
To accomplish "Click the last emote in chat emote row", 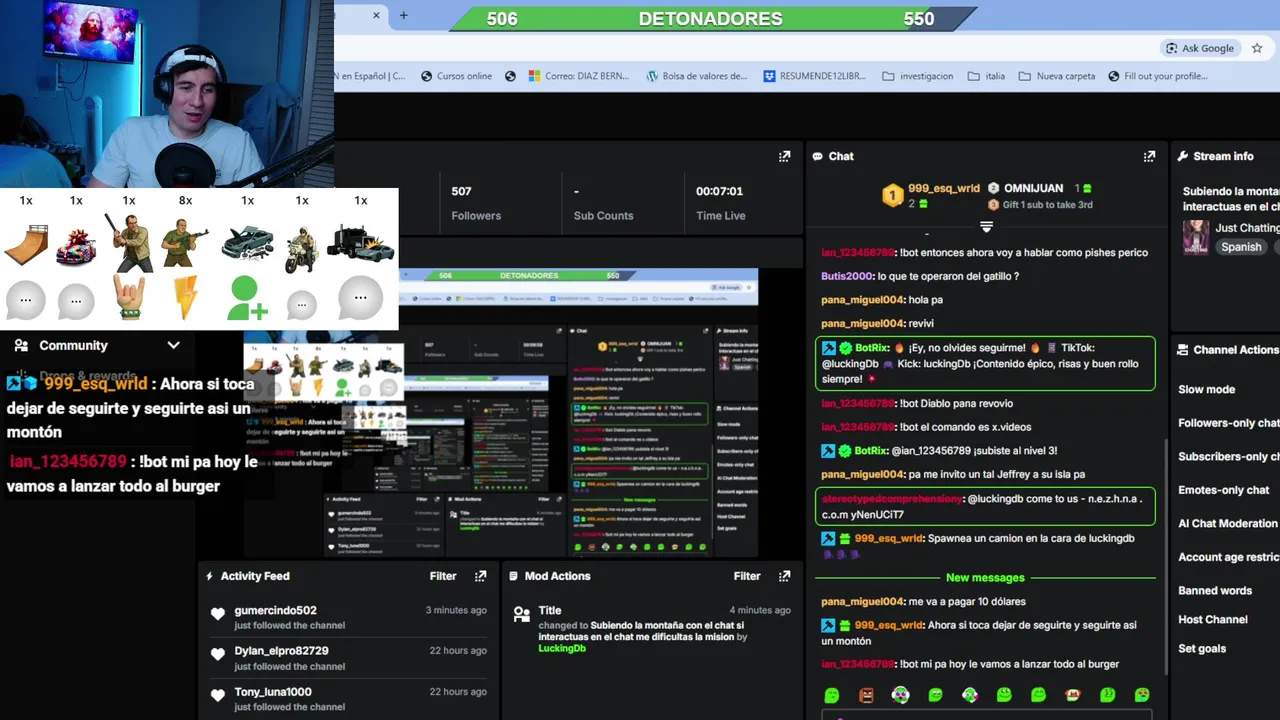I will tap(1142, 695).
